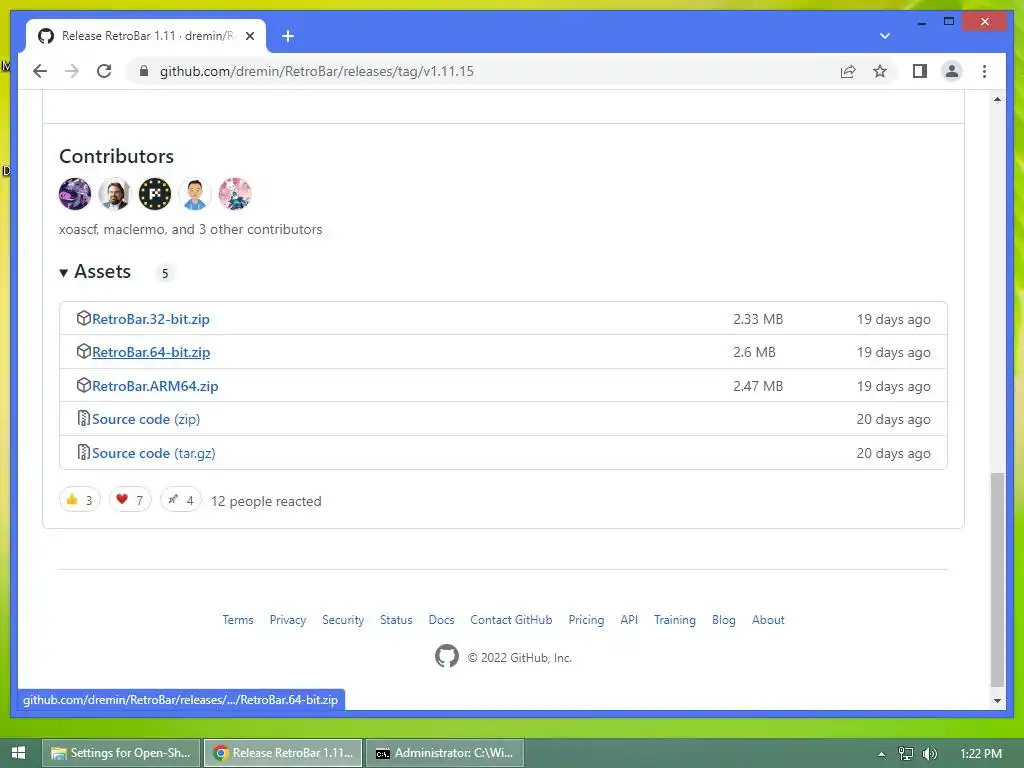1024x768 pixels.
Task: Switch to Settings for Open-Shell taskbar window
Action: (121, 753)
